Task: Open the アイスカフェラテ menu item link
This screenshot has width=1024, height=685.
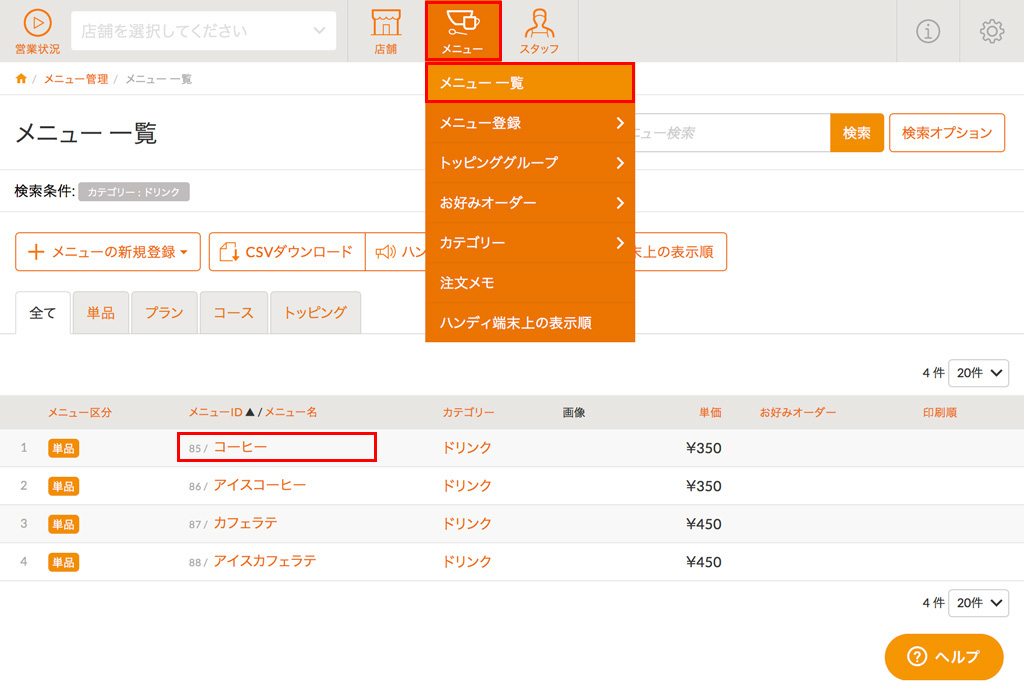Action: [x=264, y=560]
